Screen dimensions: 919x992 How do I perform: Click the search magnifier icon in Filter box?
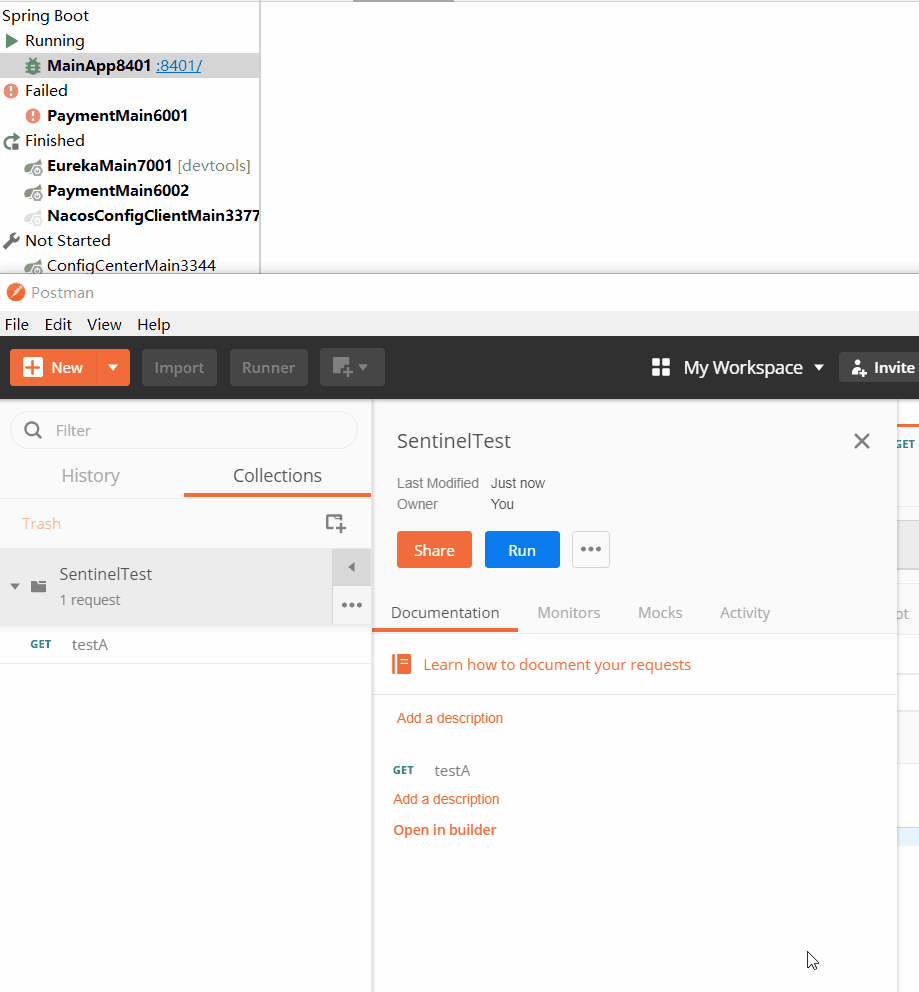(x=33, y=430)
